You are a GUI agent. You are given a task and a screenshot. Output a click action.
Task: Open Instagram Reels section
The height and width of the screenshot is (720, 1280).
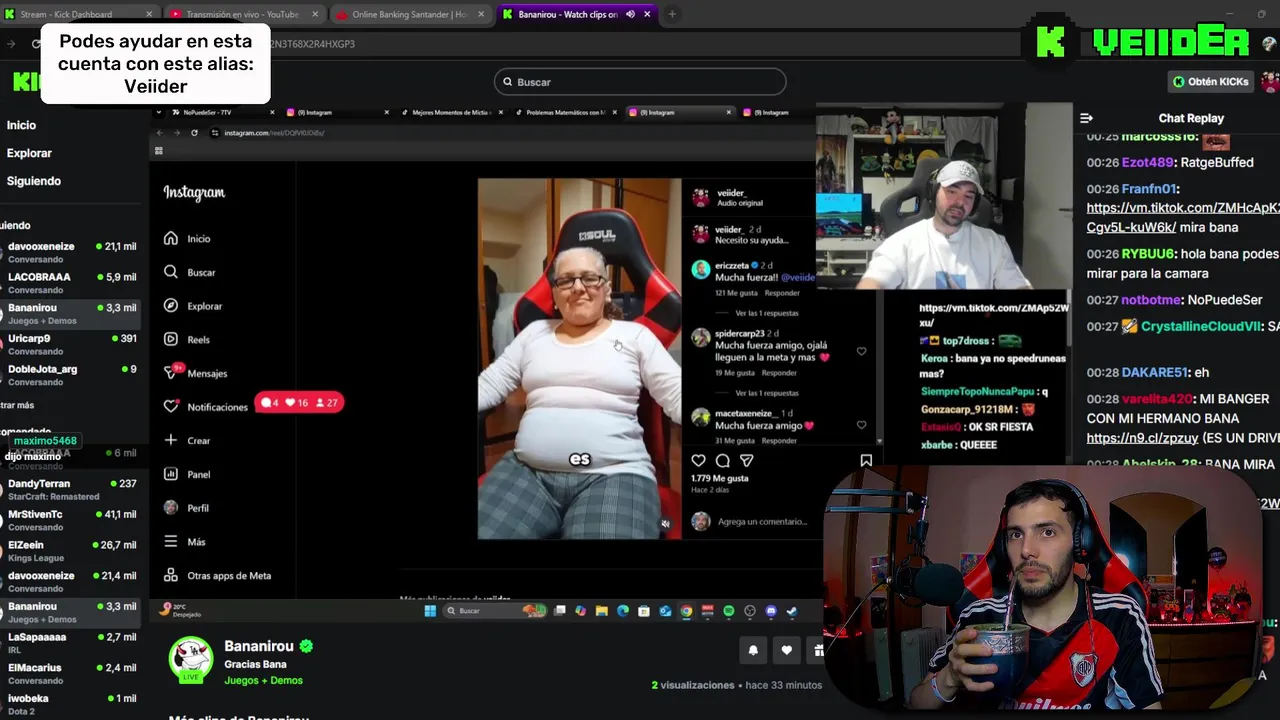point(186,340)
